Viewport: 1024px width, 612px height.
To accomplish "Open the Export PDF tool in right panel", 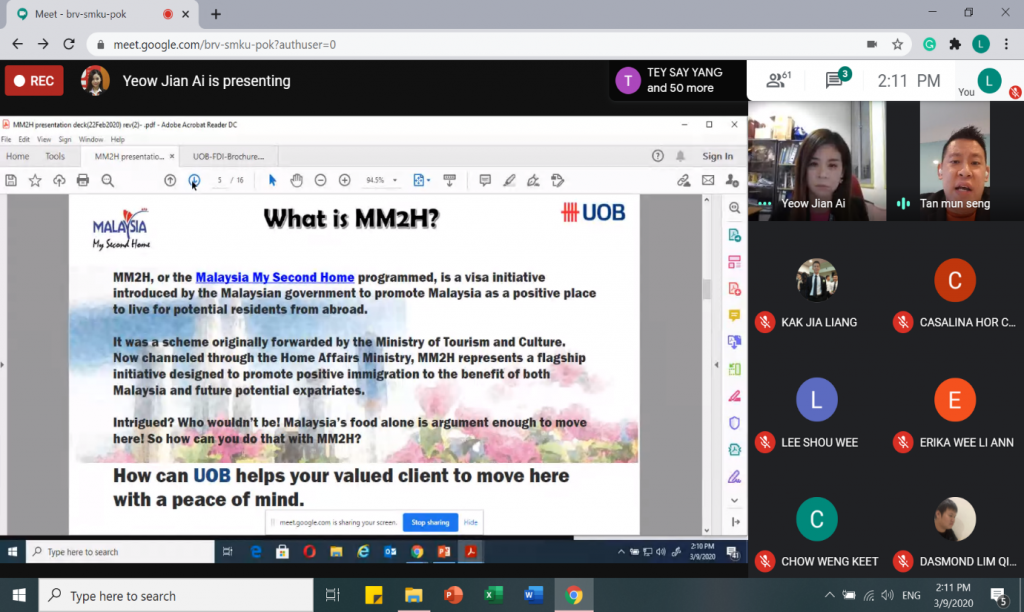I will (735, 235).
